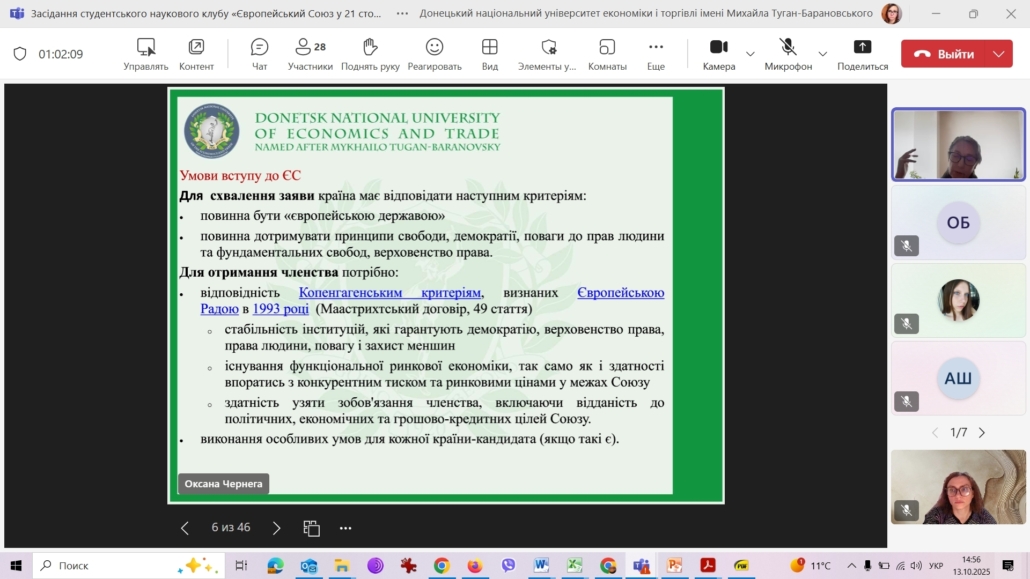Screen dimensions: 1030x579
Task: Go to the next presentation slide
Action: tap(277, 528)
